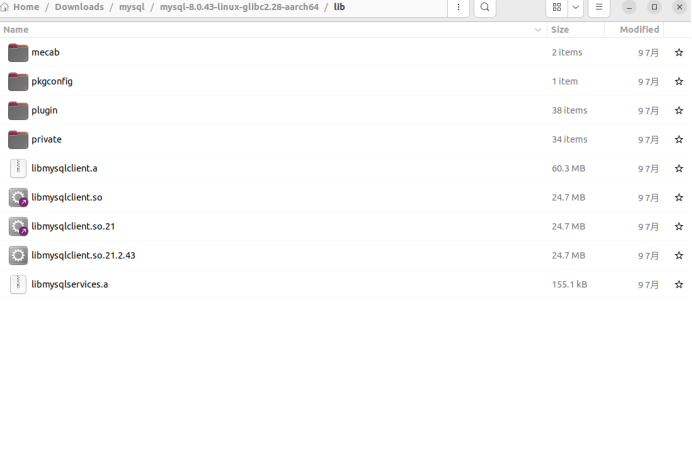Click the current lib breadcrumb
Screen dimensions: 692x454
(339, 7)
